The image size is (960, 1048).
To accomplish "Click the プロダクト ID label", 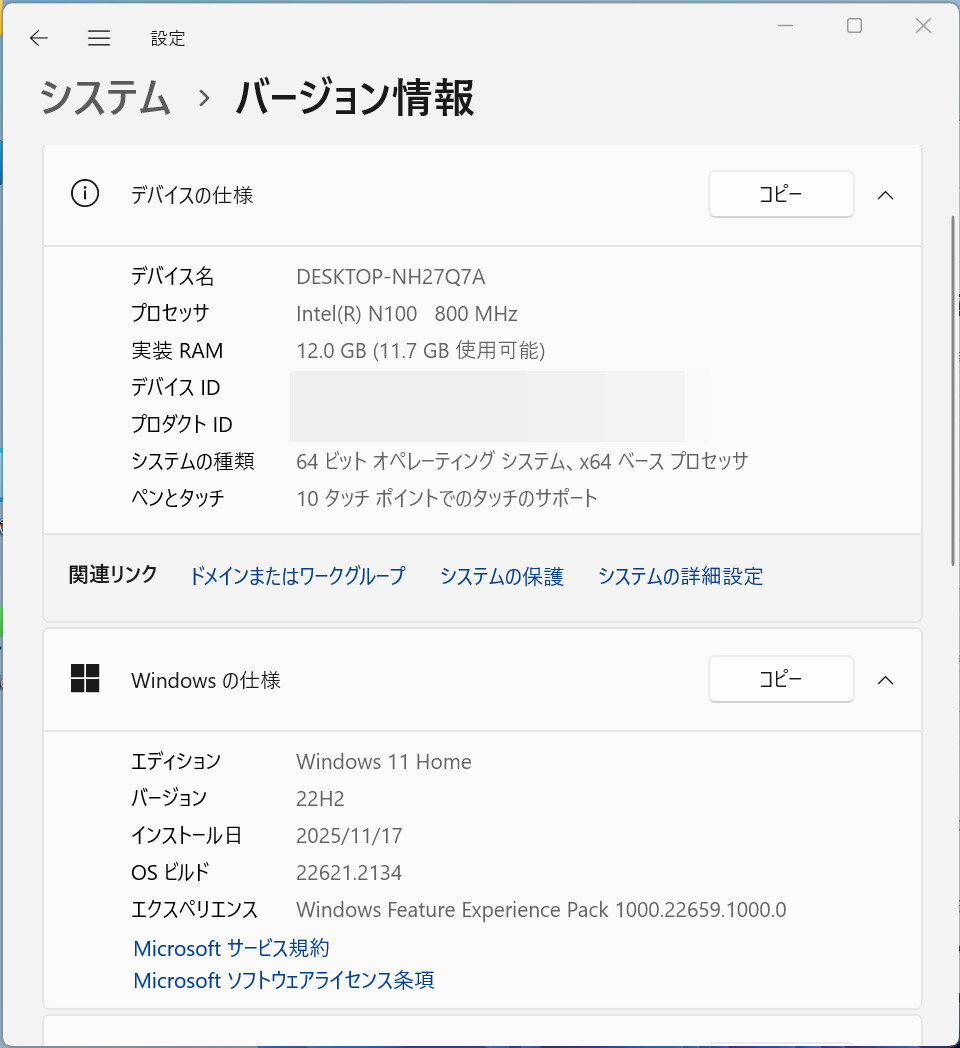I will click(x=181, y=424).
